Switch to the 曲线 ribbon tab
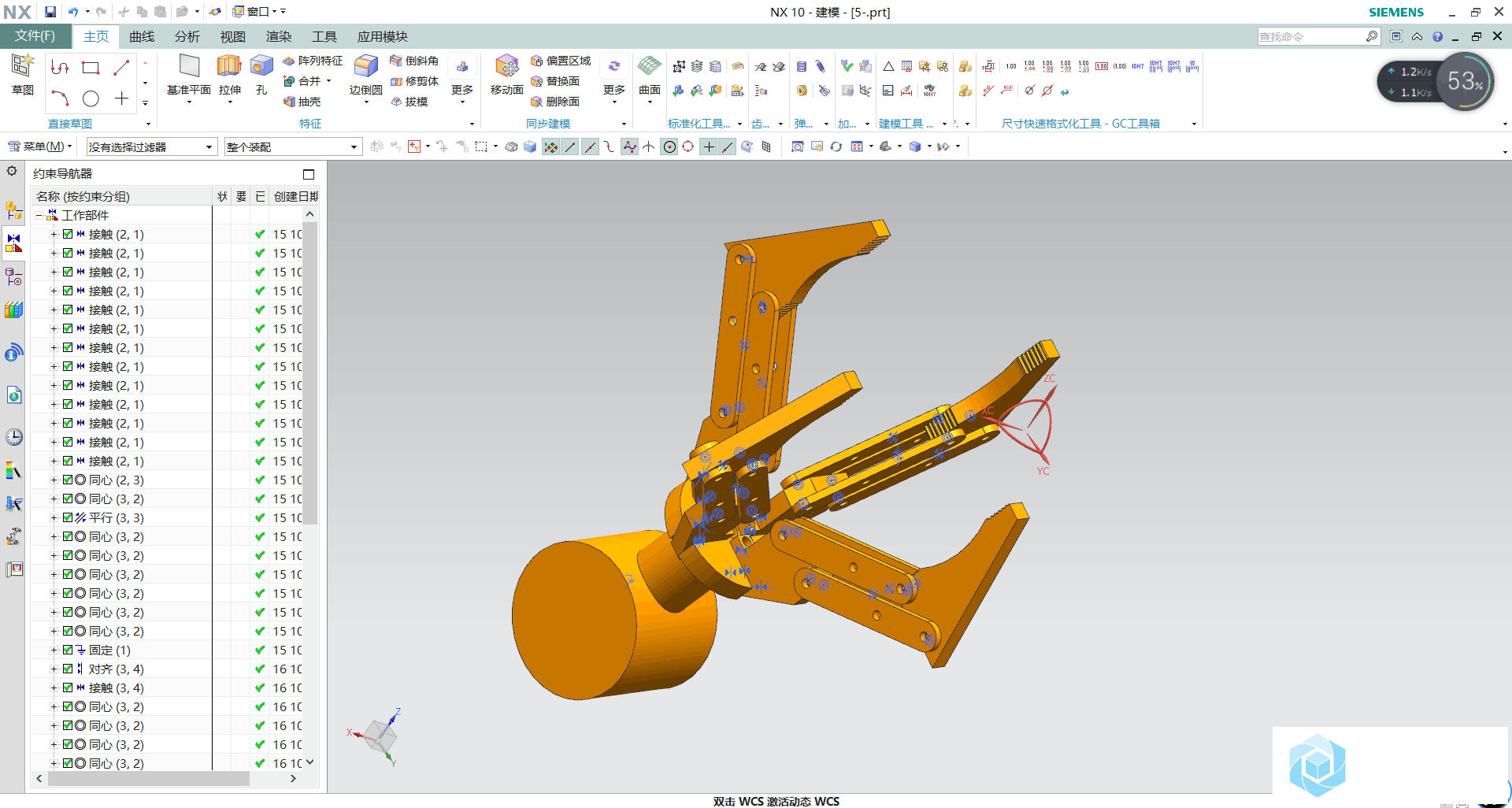Viewport: 1512px width, 808px height. click(x=142, y=36)
